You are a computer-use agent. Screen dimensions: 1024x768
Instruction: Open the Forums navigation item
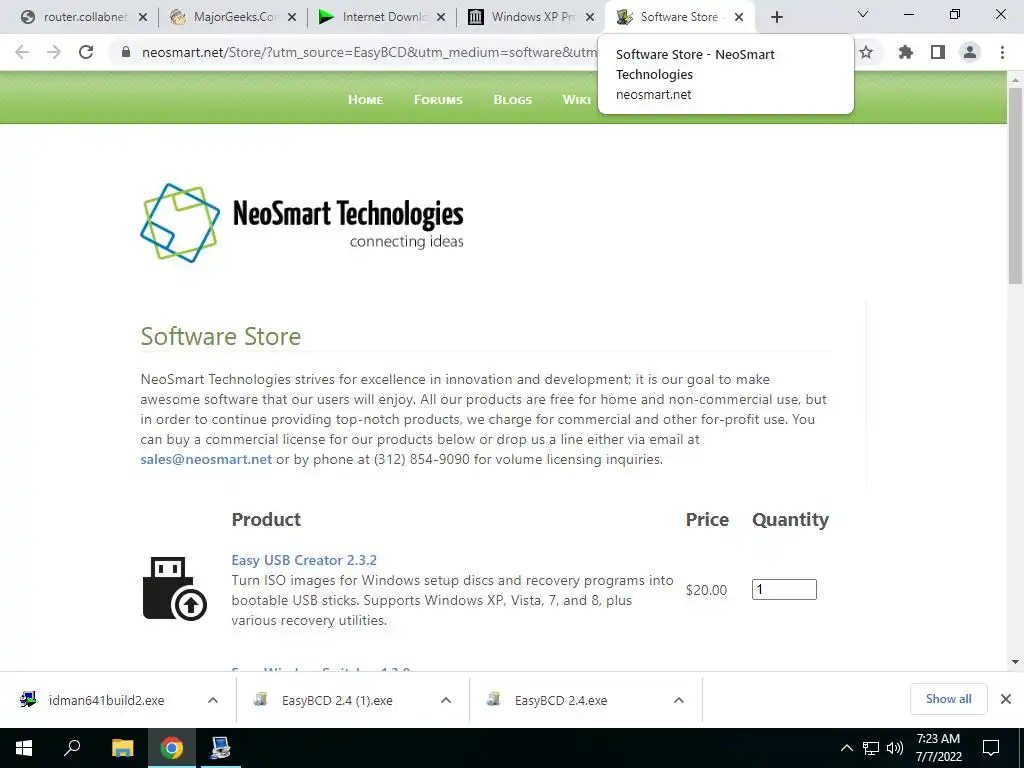[x=438, y=99]
